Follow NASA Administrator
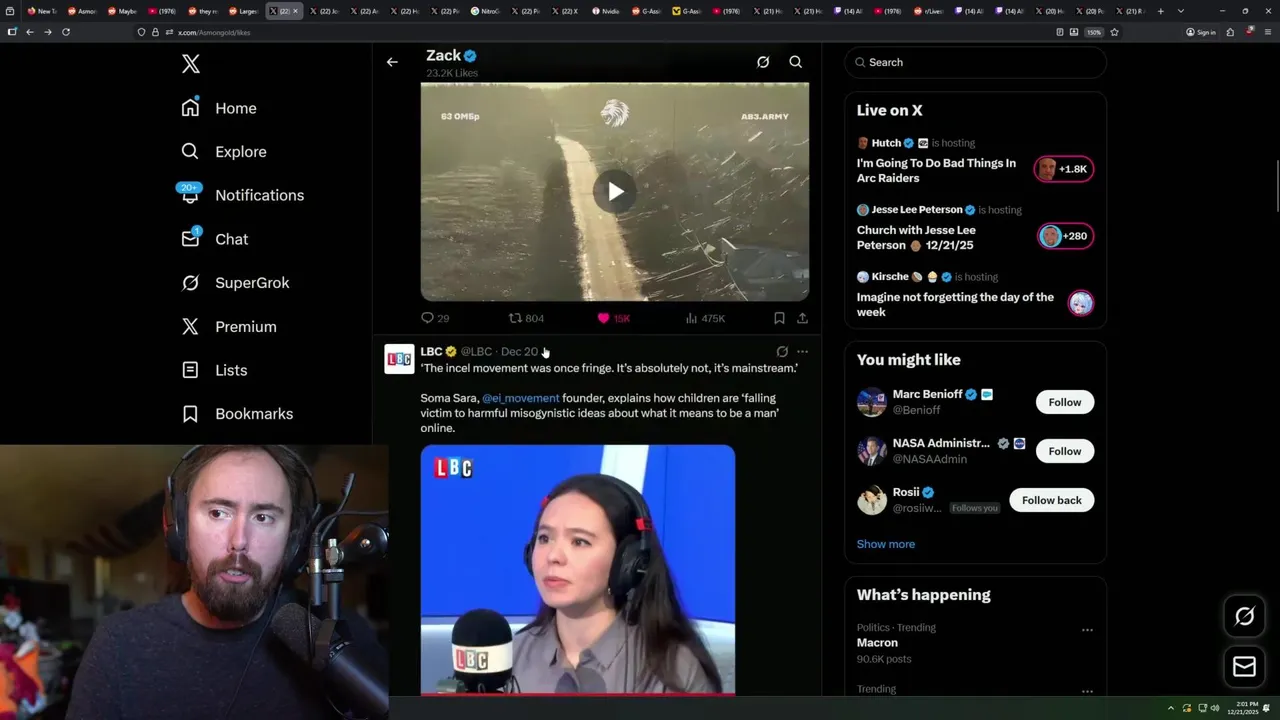Viewport: 1280px width, 720px height. click(x=1065, y=451)
